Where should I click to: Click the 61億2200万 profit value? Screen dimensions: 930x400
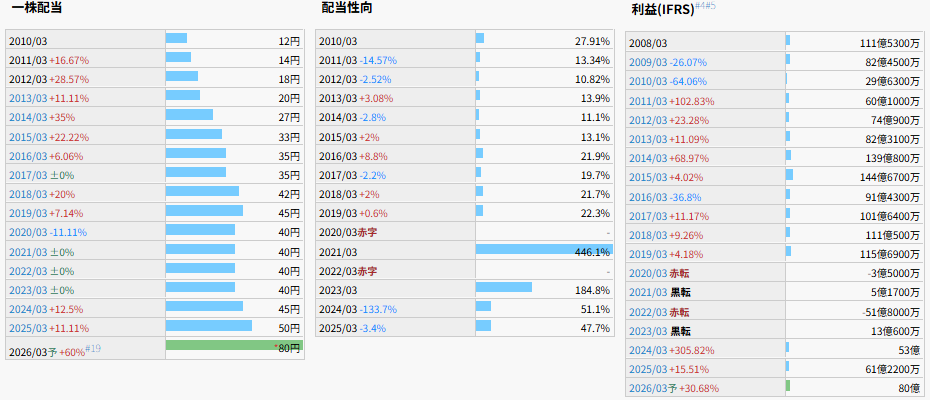point(893,369)
